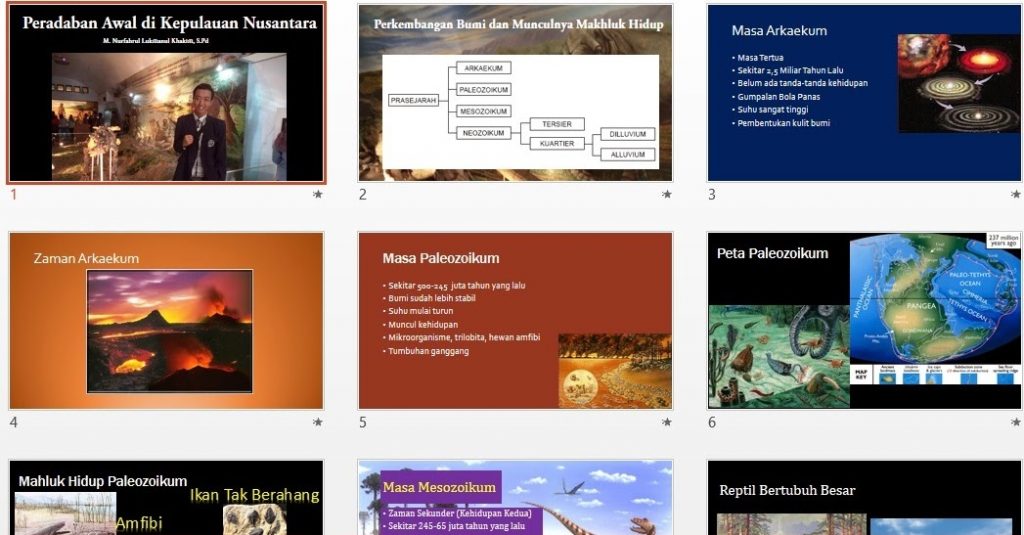Click slide number 1 label below thumbnail
This screenshot has height=535, width=1024.
tap(14, 195)
